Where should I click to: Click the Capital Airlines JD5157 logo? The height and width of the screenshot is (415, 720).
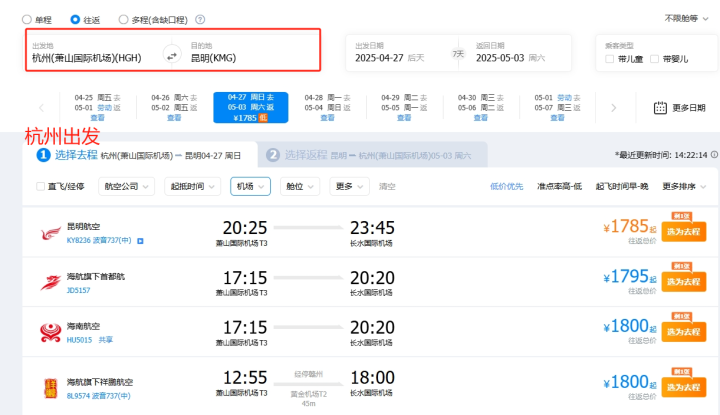click(51, 283)
